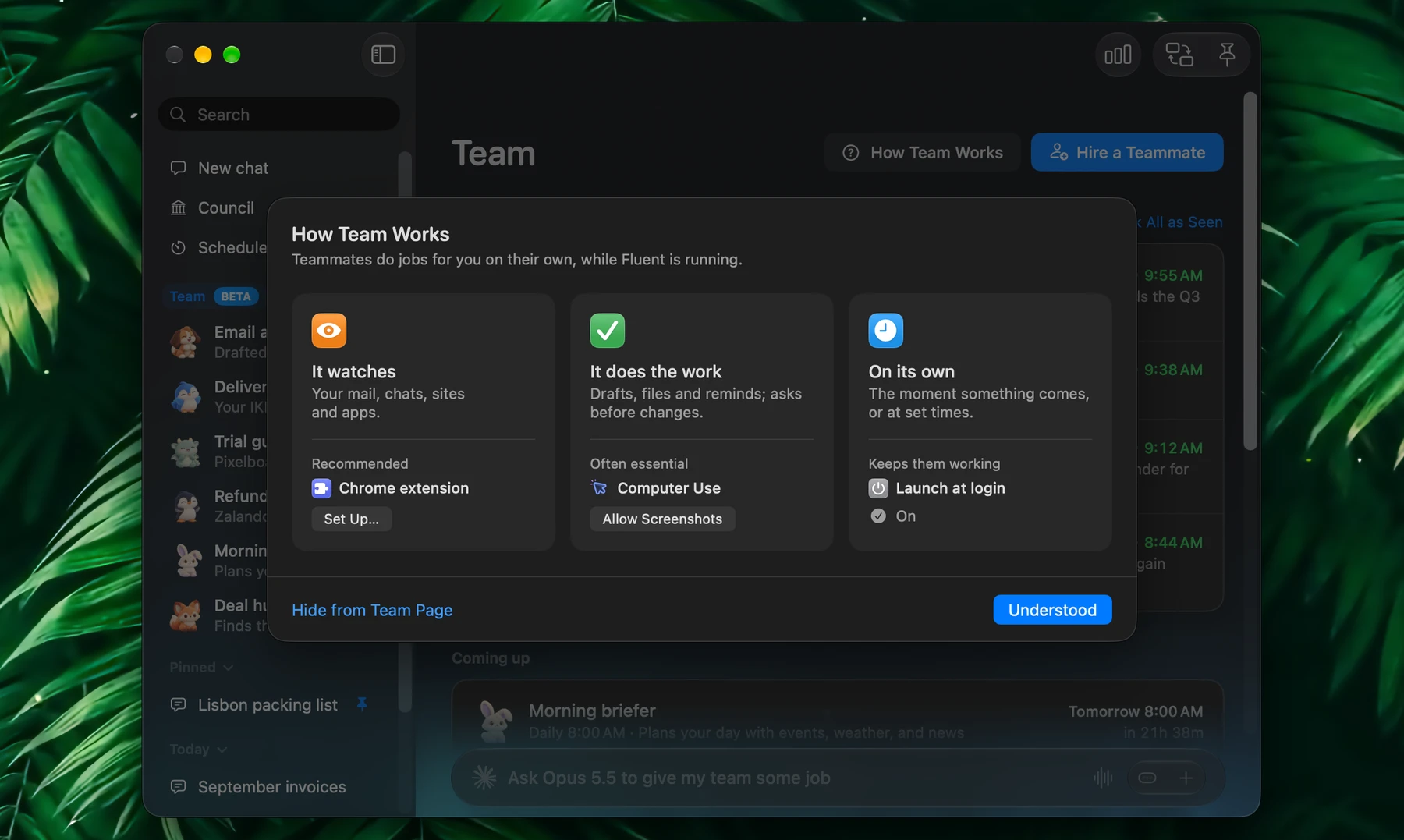Click Hide from Team Page link

pyautogui.click(x=372, y=610)
